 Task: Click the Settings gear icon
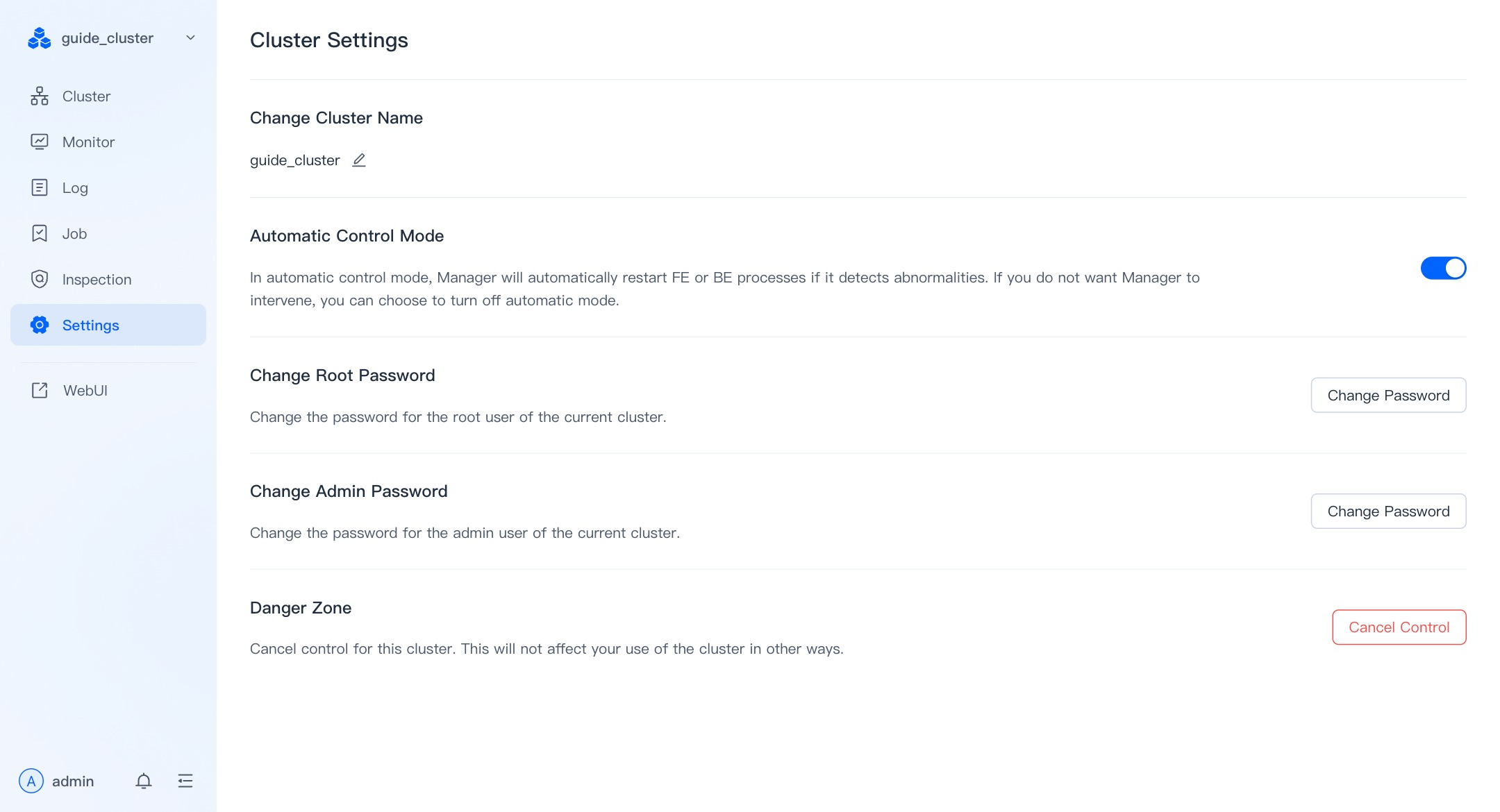point(40,325)
